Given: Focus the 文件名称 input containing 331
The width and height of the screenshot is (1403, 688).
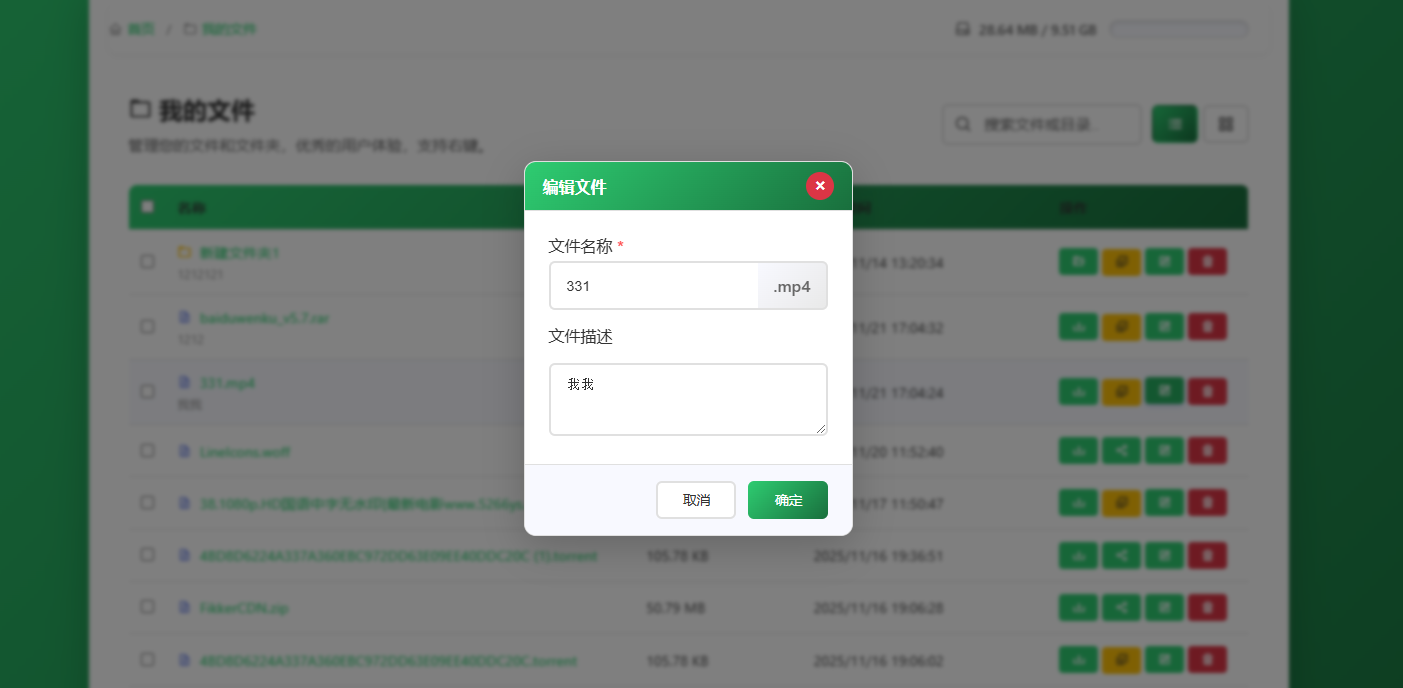Looking at the screenshot, I should pos(654,286).
